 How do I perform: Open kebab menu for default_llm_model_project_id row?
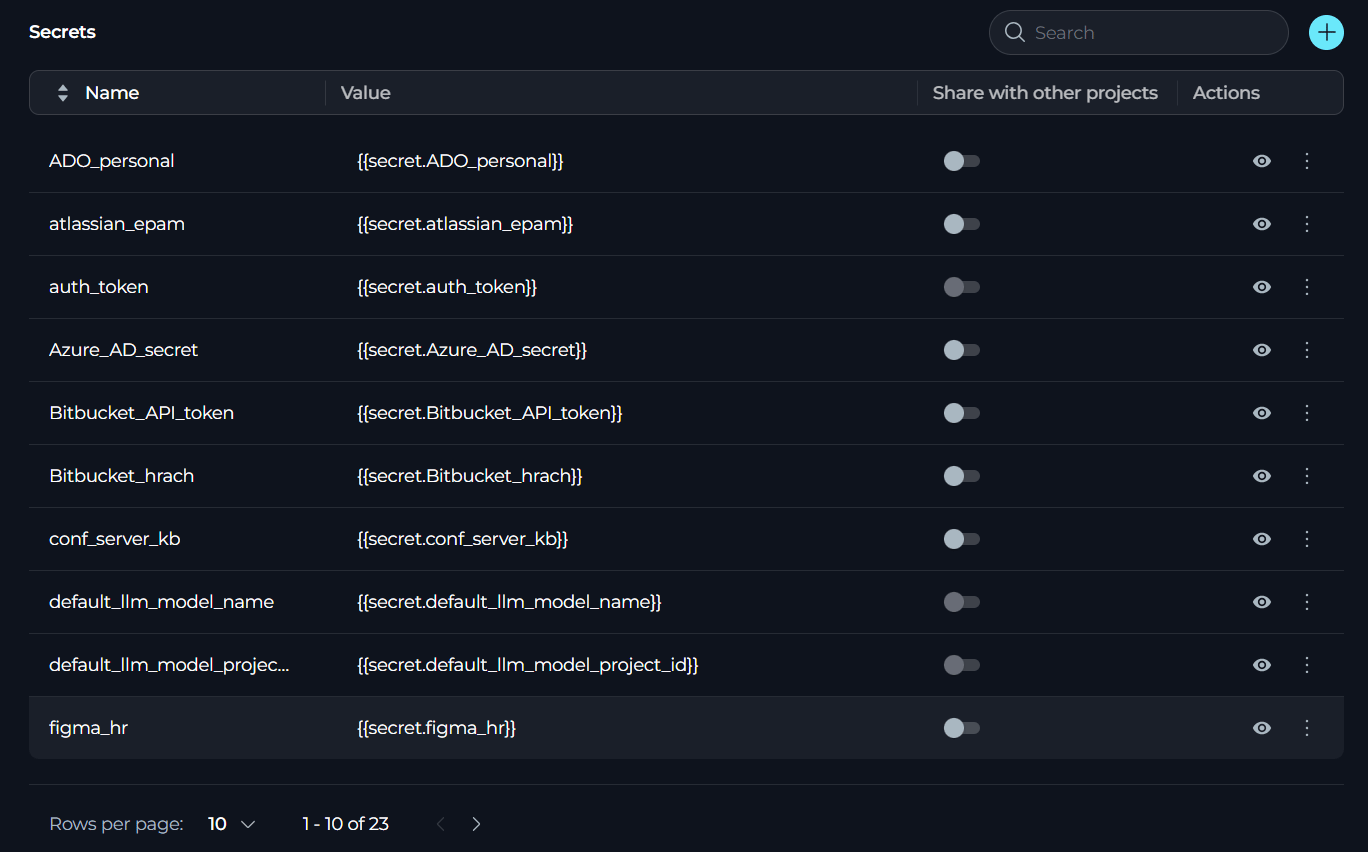pyautogui.click(x=1307, y=665)
